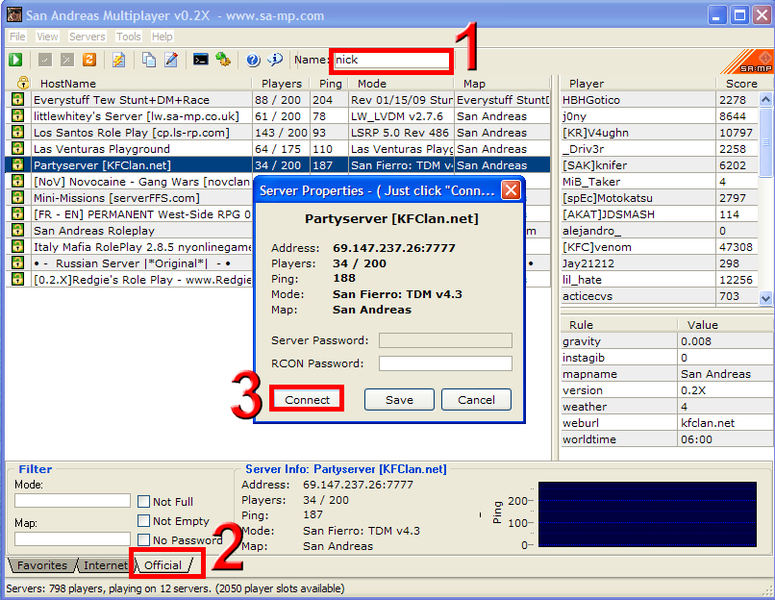Image resolution: width=775 pixels, height=600 pixels.
Task: Open Server Properties pencil icon in toolbar
Action: click(171, 60)
